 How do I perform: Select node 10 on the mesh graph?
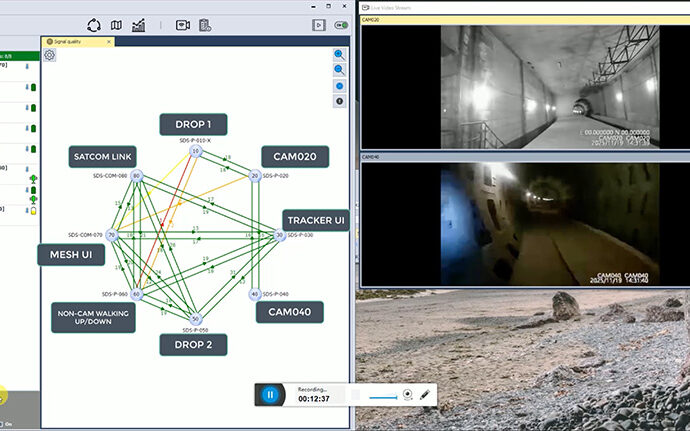coord(196,152)
